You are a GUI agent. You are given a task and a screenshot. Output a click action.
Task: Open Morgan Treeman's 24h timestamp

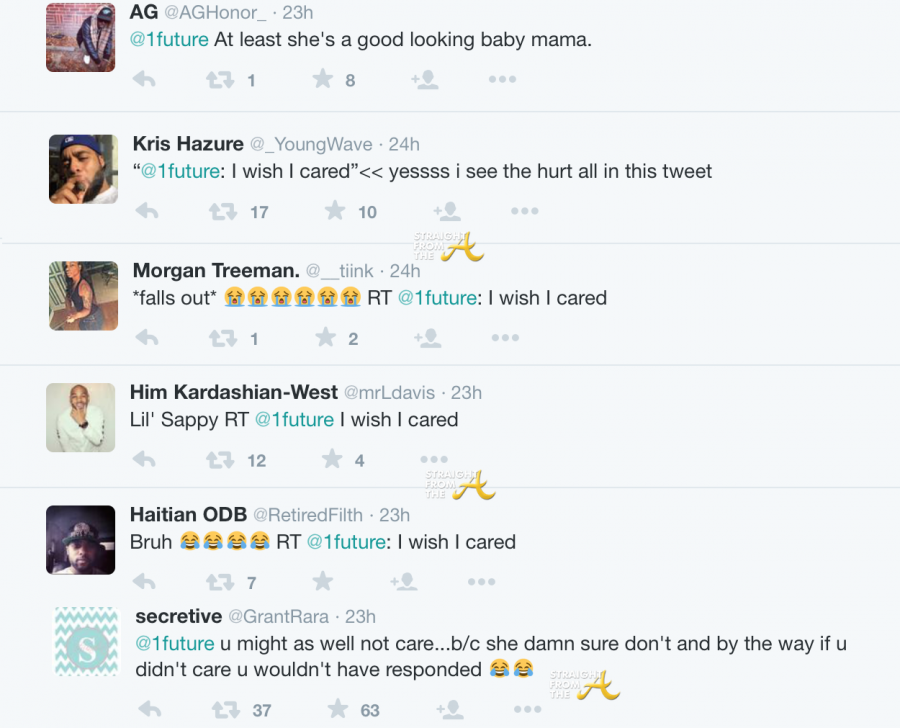pyautogui.click(x=405, y=271)
